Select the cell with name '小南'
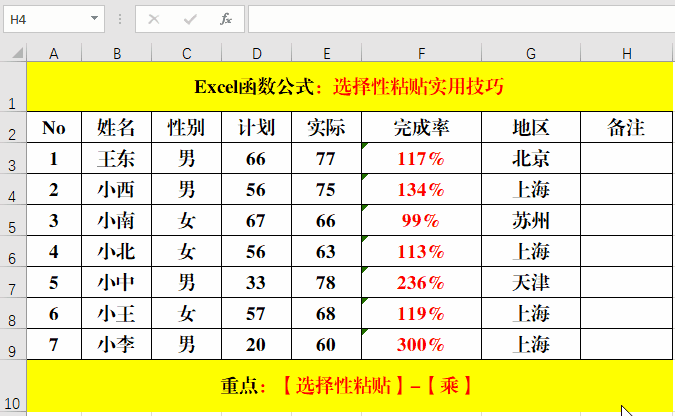The height and width of the screenshot is (416, 675). [117, 220]
